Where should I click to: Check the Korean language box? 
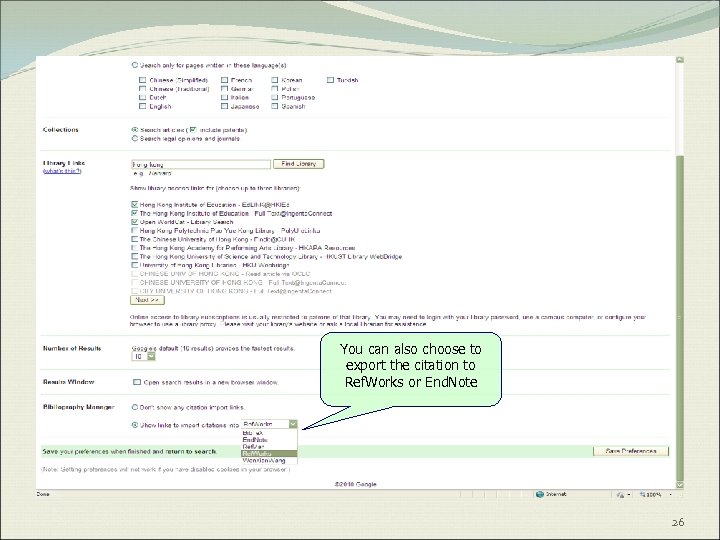click(x=275, y=80)
